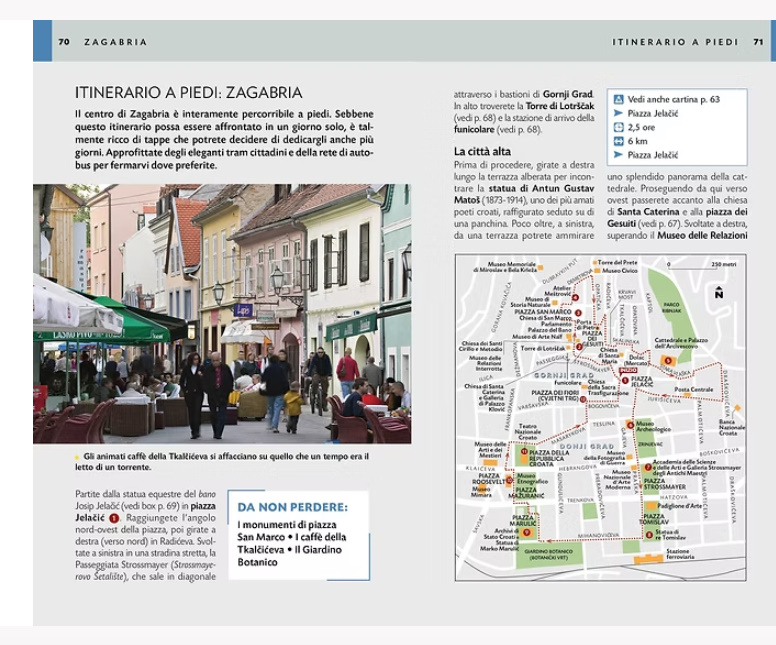Click the red INIZIO flag on the map
The width and height of the screenshot is (776, 645).
pos(629,370)
